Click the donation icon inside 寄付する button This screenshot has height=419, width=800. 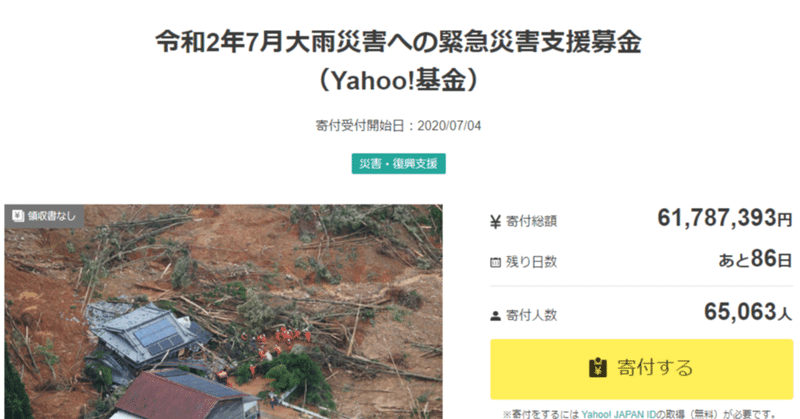(x=598, y=367)
